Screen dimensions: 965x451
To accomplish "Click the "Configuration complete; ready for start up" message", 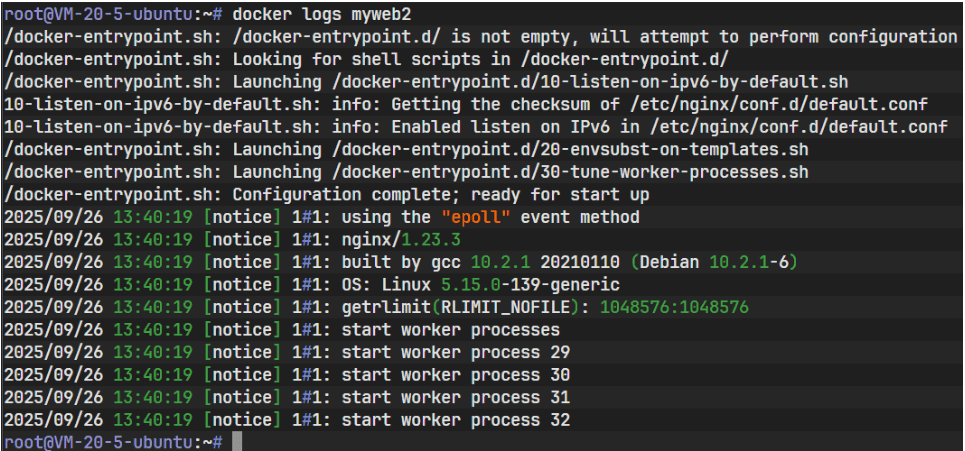I will pyautogui.click(x=440, y=194).
